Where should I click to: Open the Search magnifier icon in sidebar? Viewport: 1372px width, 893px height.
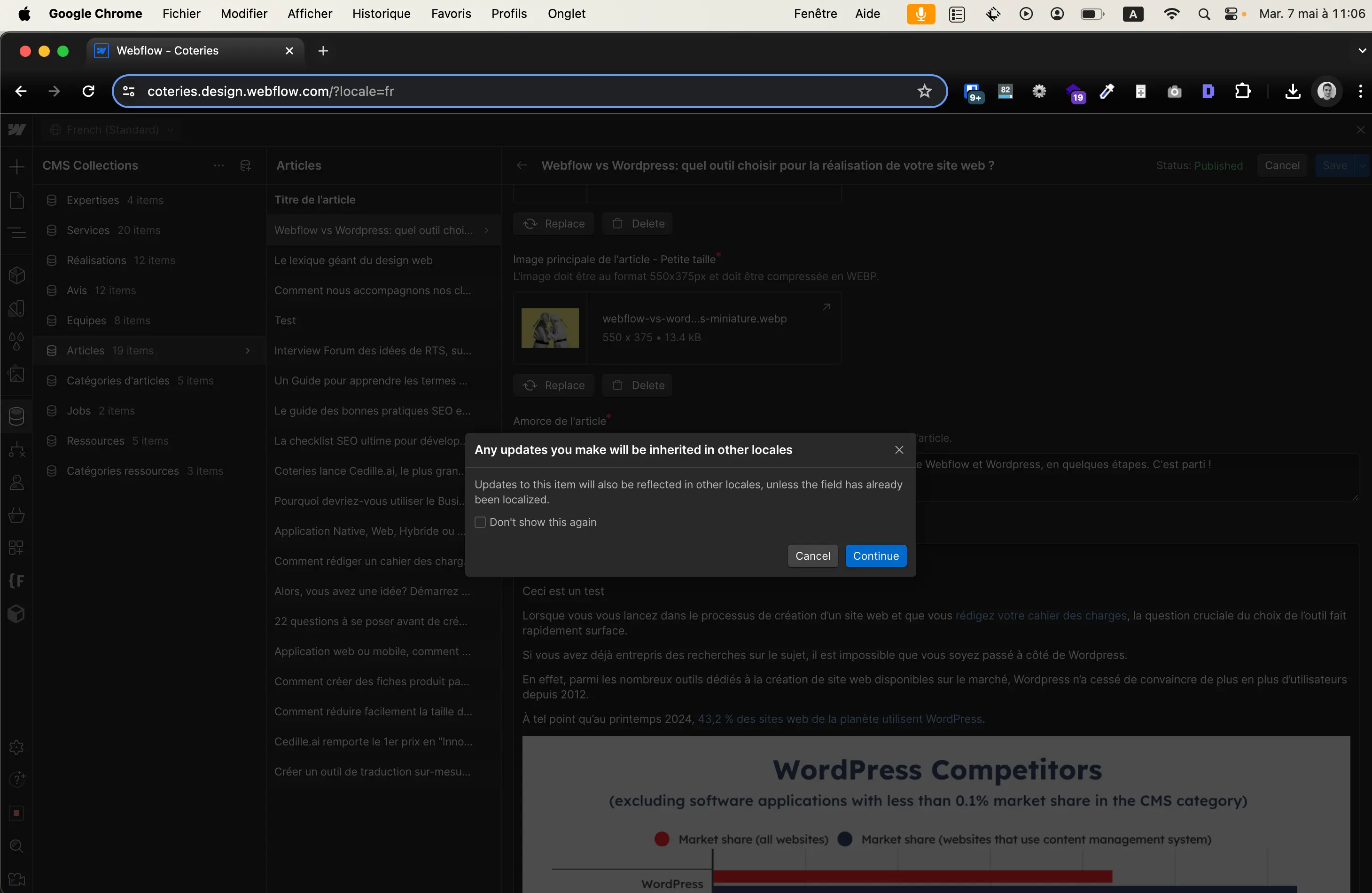click(17, 846)
